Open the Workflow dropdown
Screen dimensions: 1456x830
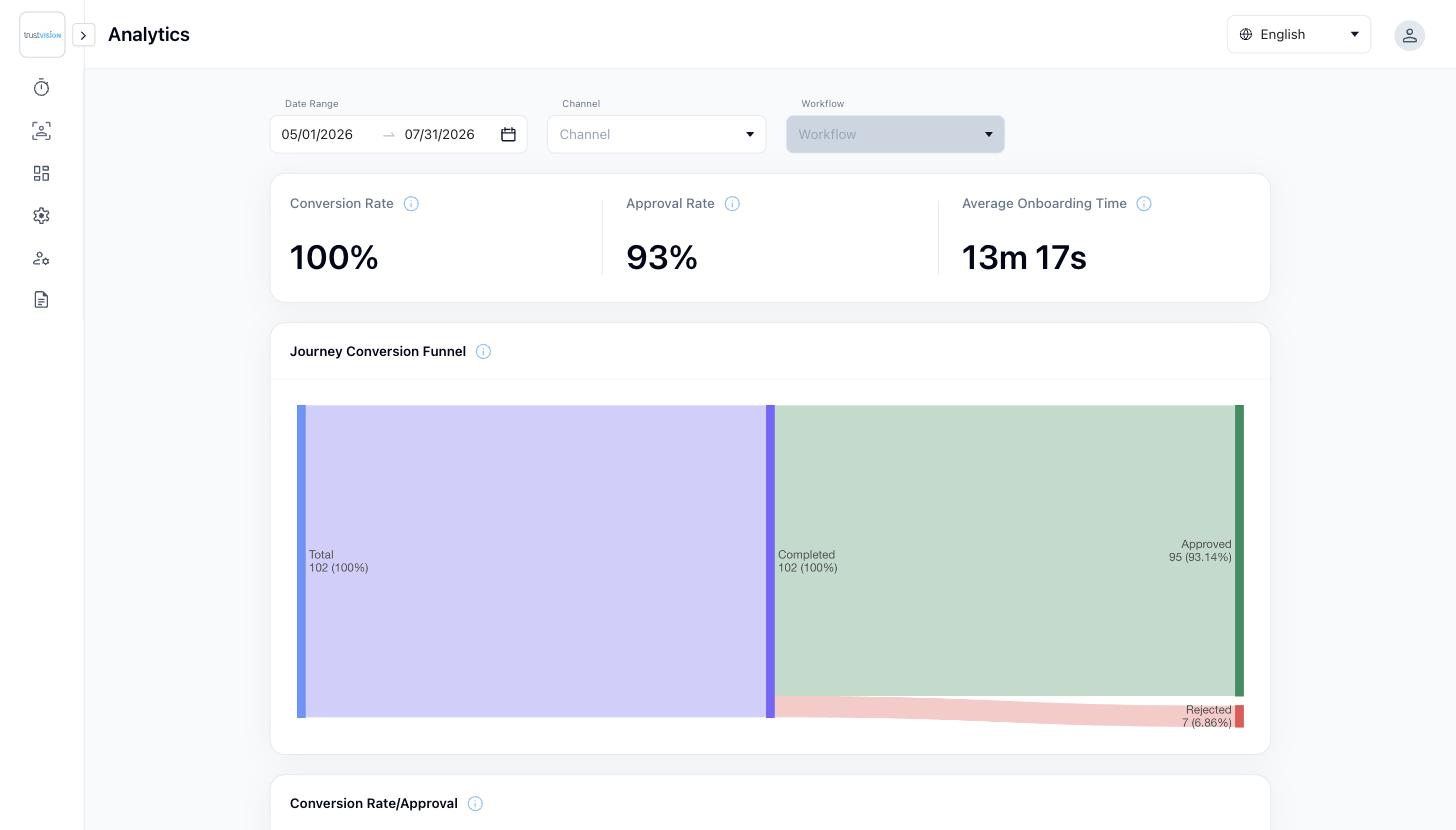(895, 134)
